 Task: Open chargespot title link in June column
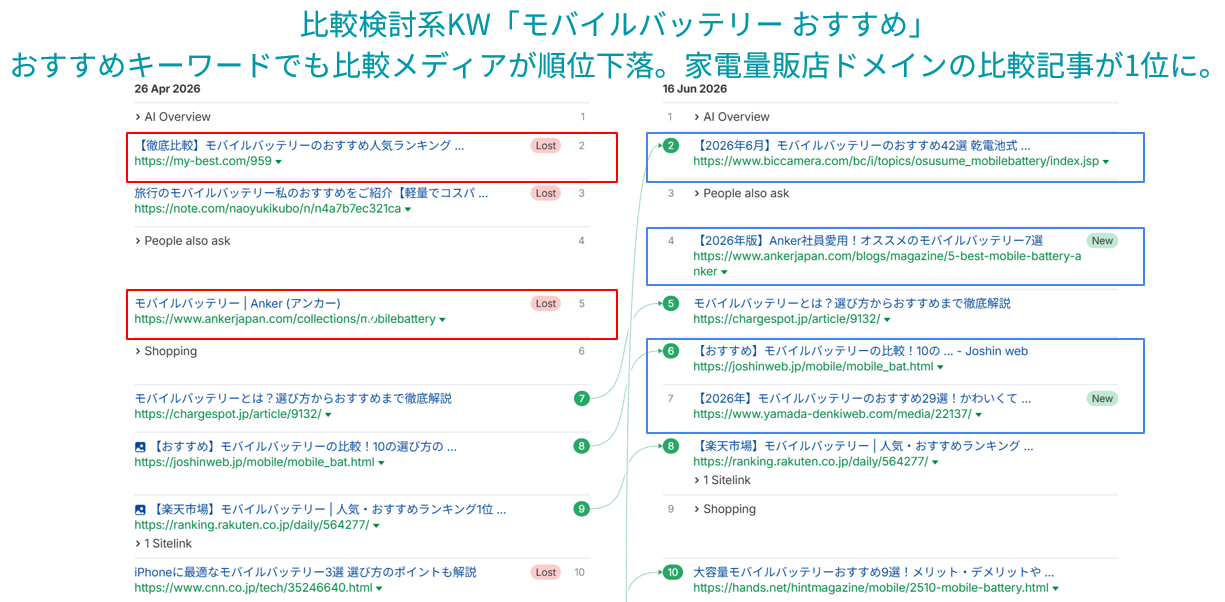(x=852, y=303)
